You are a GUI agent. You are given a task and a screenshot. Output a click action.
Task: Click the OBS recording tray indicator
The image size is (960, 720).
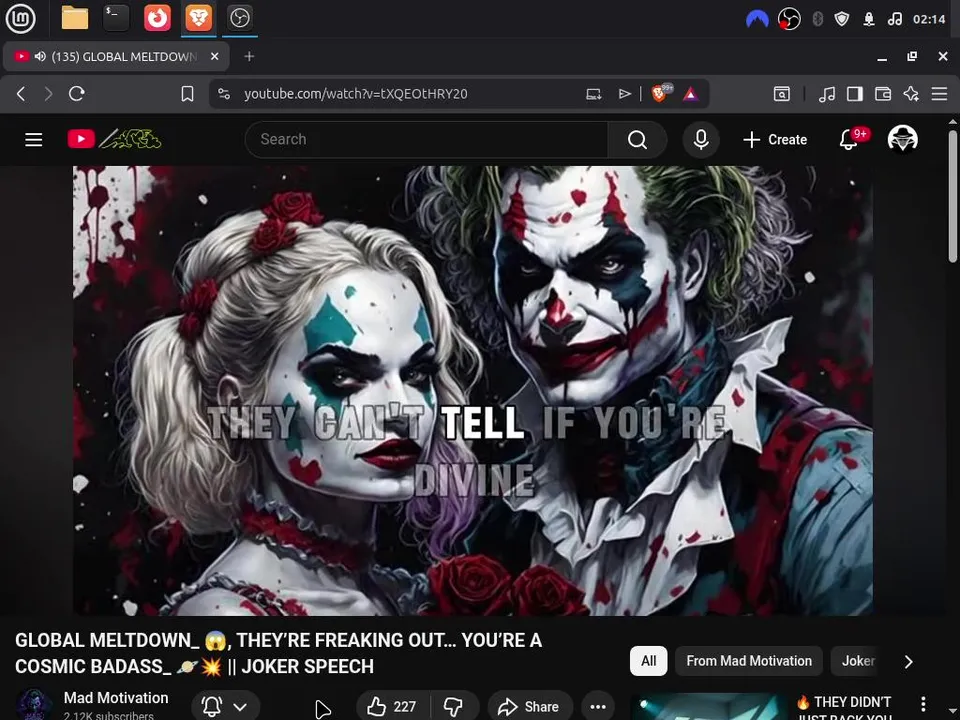789,20
